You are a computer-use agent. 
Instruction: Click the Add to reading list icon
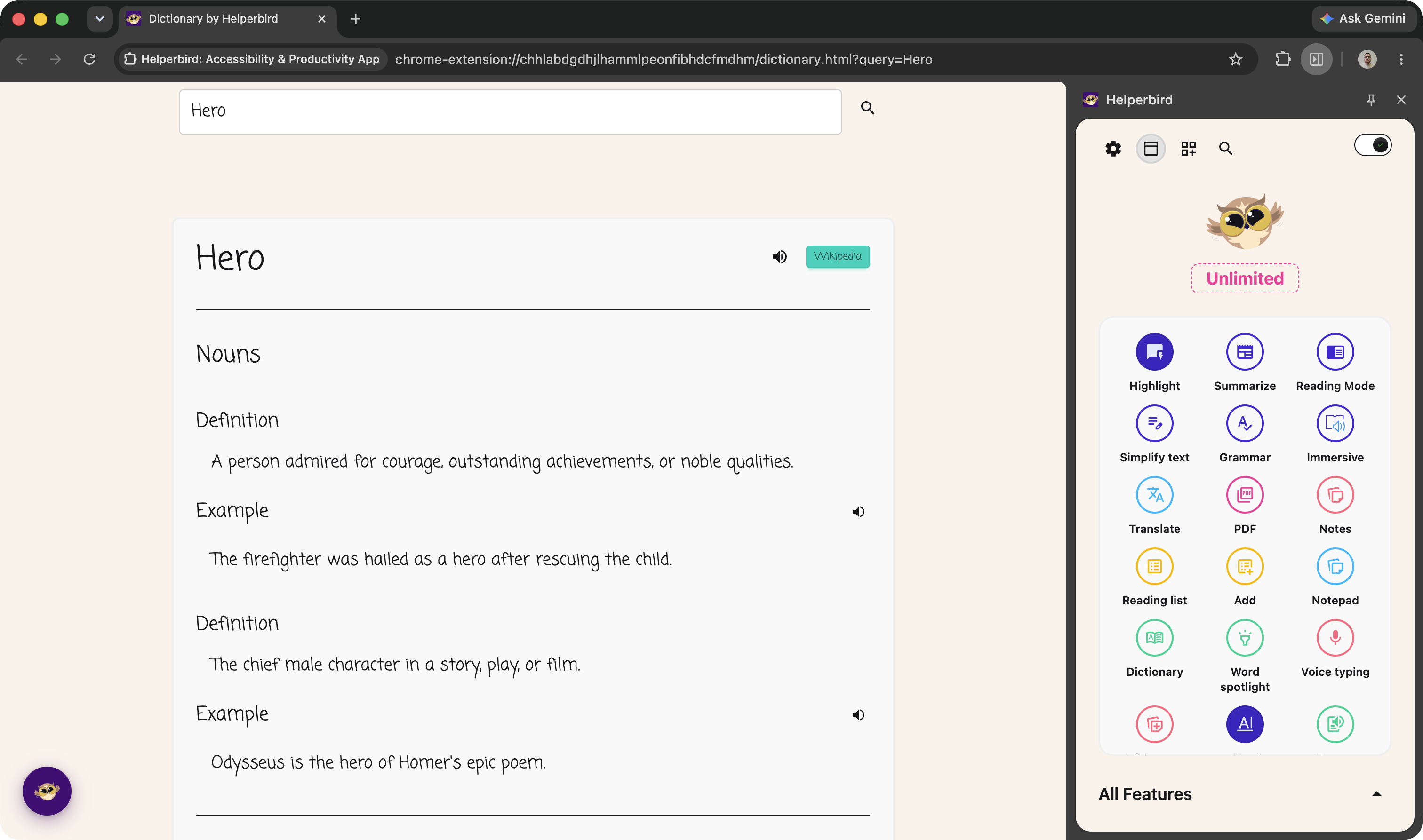coord(1245,566)
